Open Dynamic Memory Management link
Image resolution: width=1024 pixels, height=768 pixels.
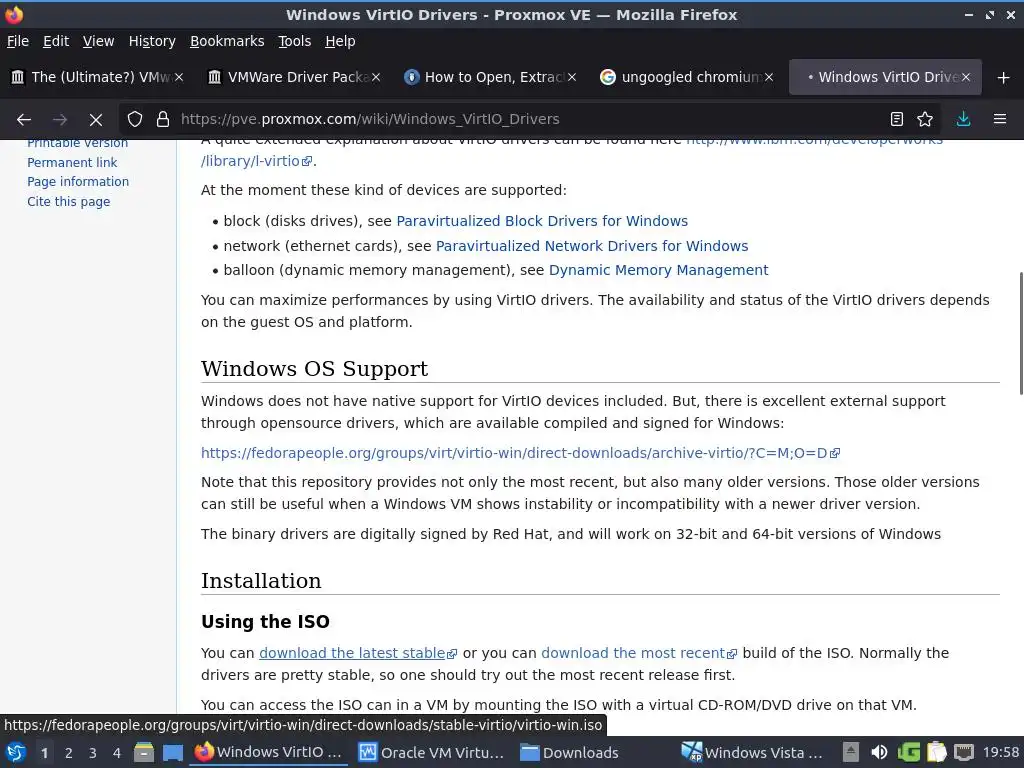coord(658,270)
